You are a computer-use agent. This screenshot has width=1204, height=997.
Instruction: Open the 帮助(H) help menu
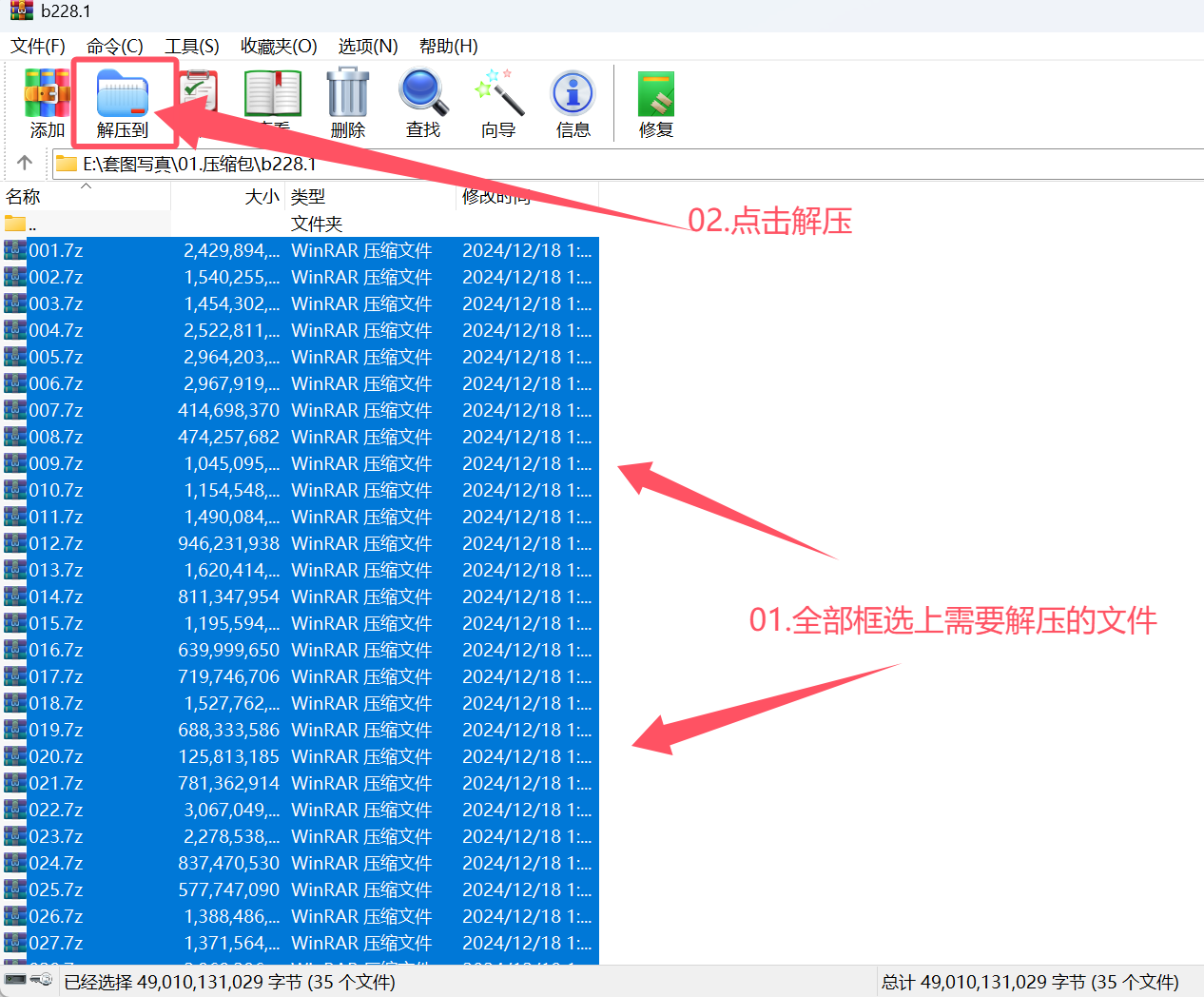[x=448, y=46]
